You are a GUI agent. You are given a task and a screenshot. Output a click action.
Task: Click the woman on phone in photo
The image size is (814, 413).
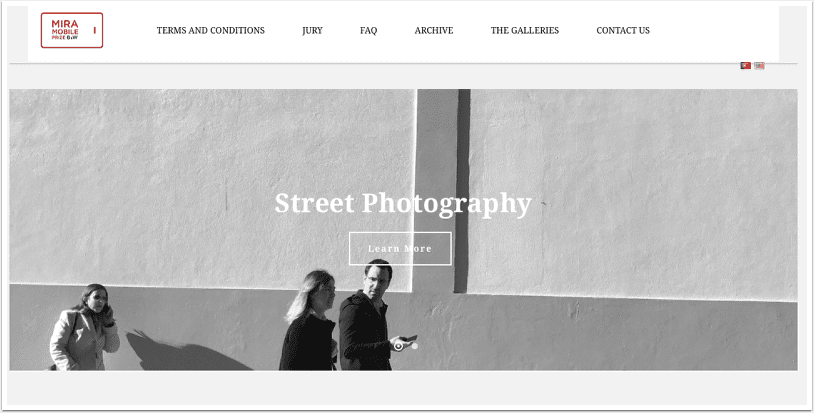coord(84,327)
